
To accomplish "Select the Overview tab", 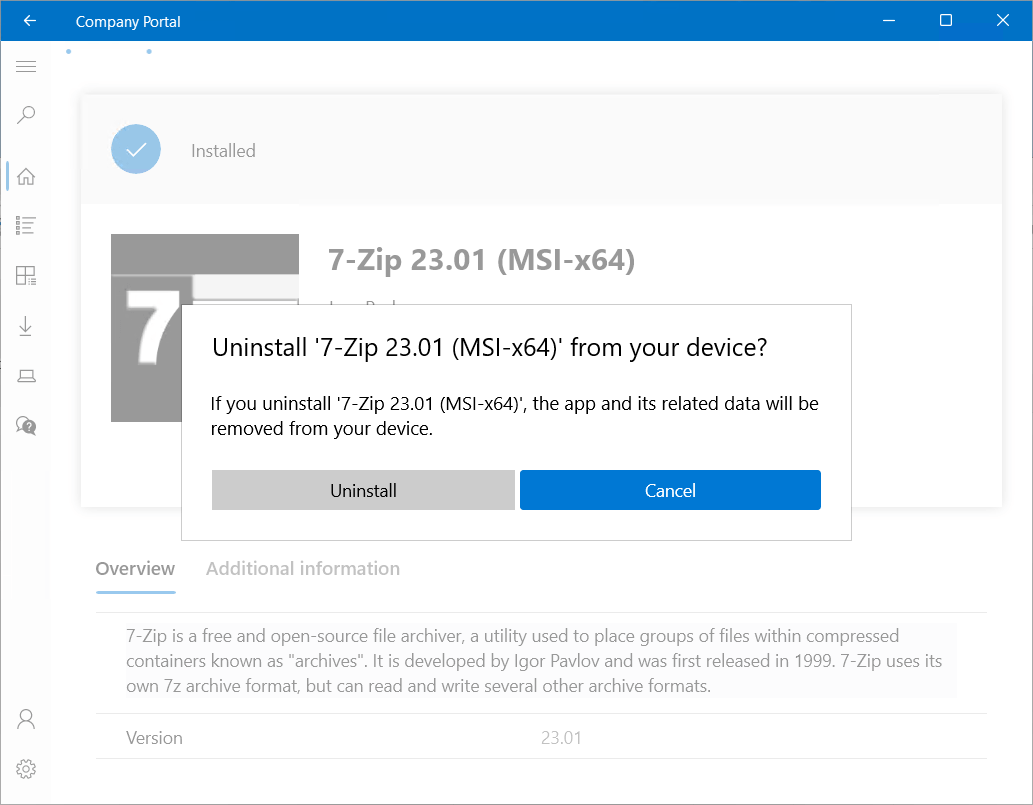I will coord(135,568).
